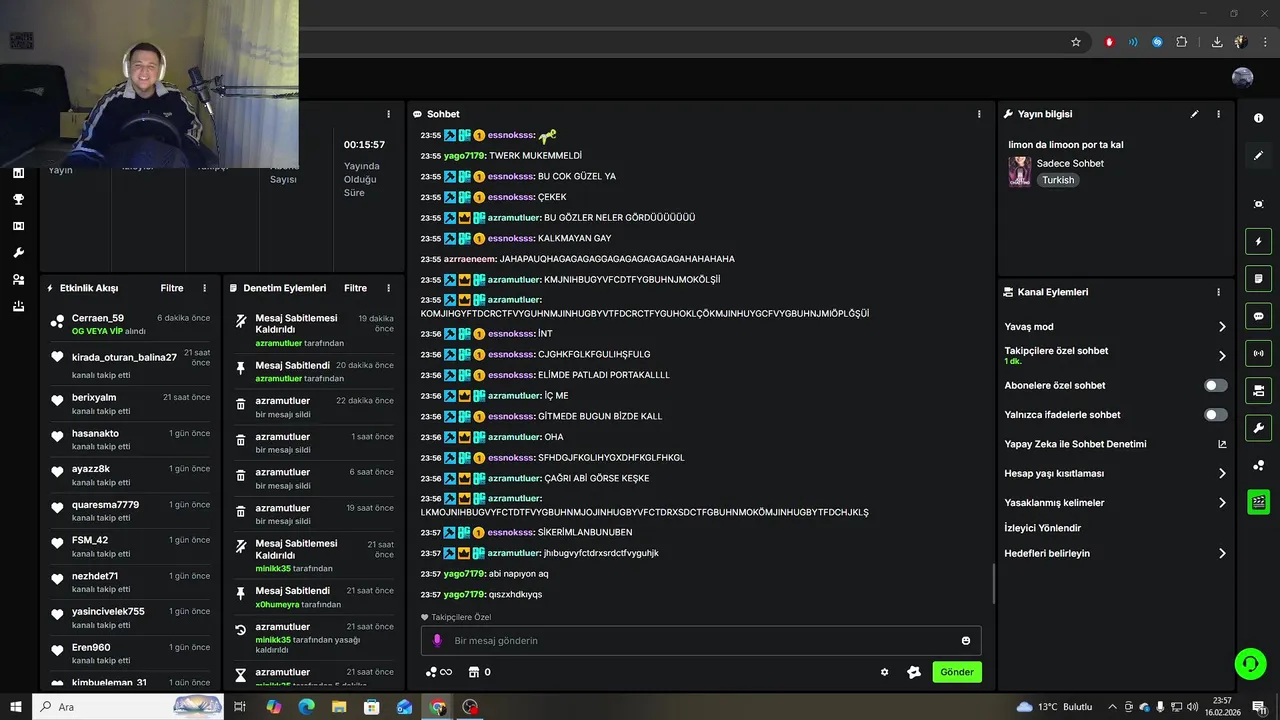Click minikk35 in Mesaj Sabitlemesi Kaldırıldı entry
The width and height of the screenshot is (1280, 720).
click(x=273, y=568)
